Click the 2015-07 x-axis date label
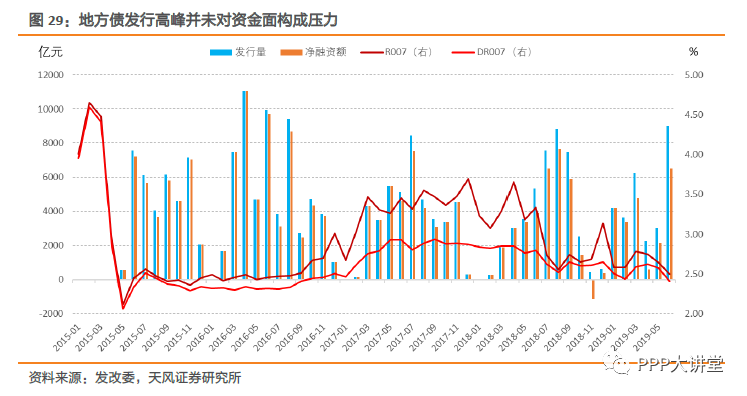This screenshot has height=396, width=747. click(133, 339)
